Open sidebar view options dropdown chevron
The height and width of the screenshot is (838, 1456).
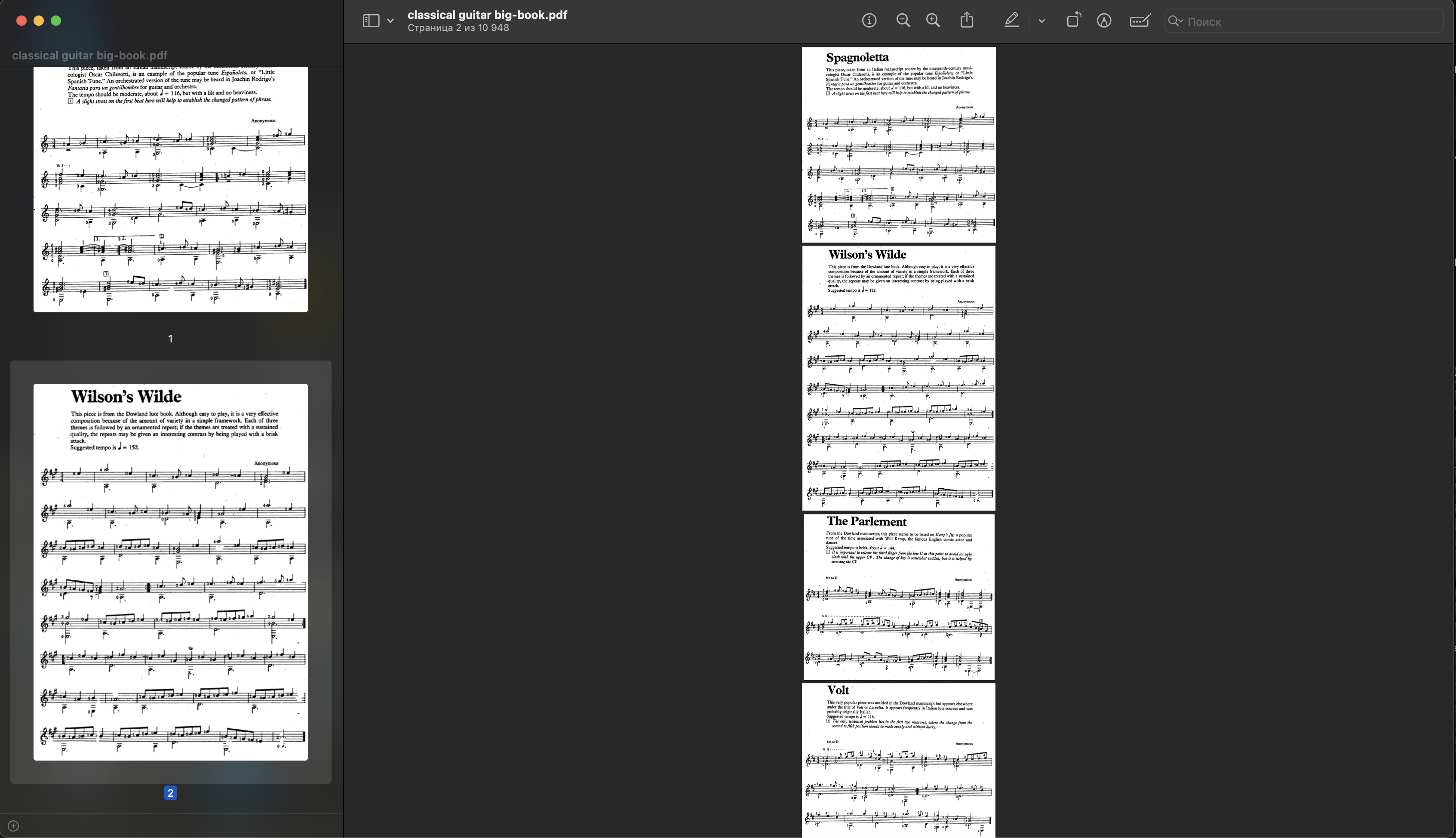(390, 22)
